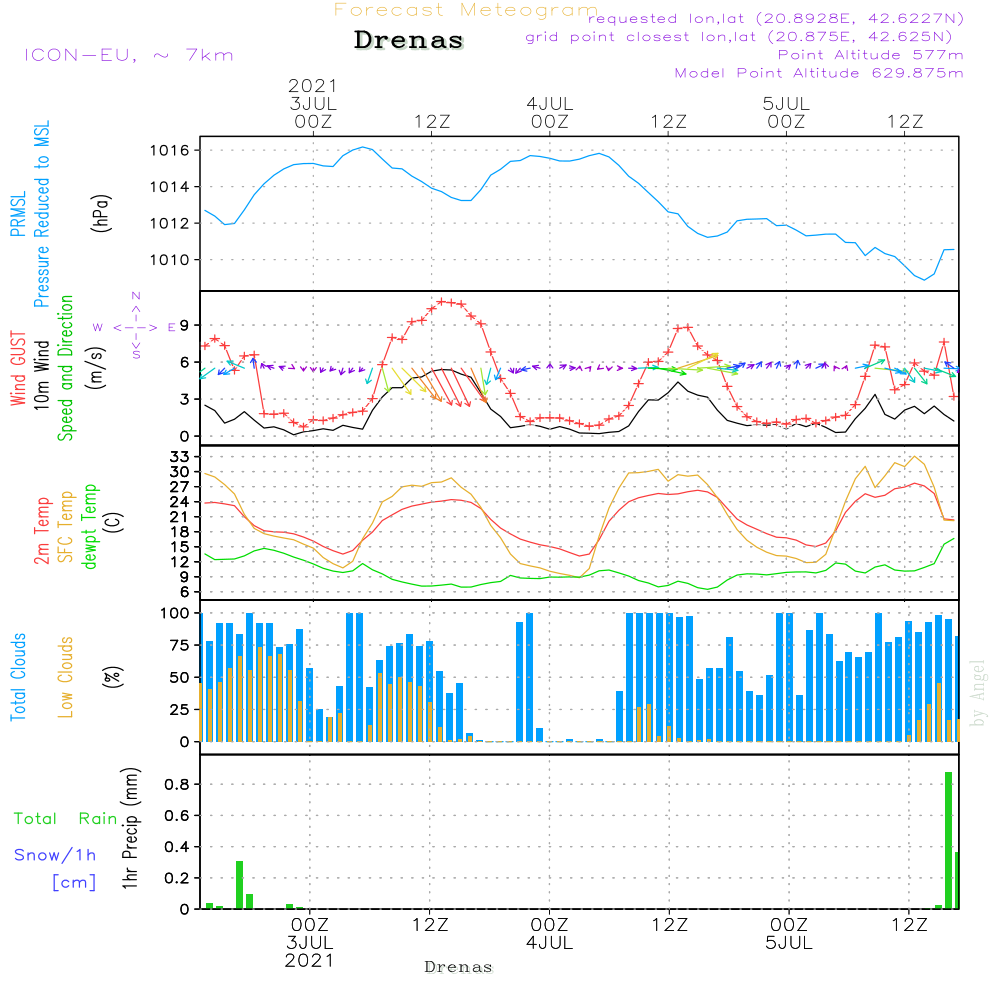Click the 'Total Rain' legend label
This screenshot has width=1000, height=1000.
click(x=66, y=819)
